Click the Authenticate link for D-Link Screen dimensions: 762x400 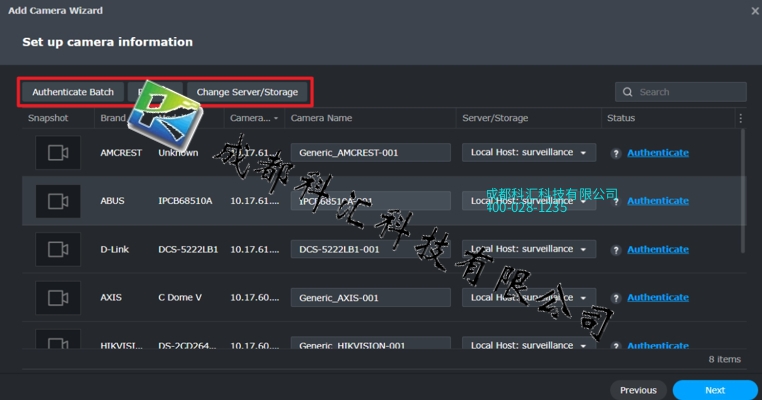[x=658, y=249]
